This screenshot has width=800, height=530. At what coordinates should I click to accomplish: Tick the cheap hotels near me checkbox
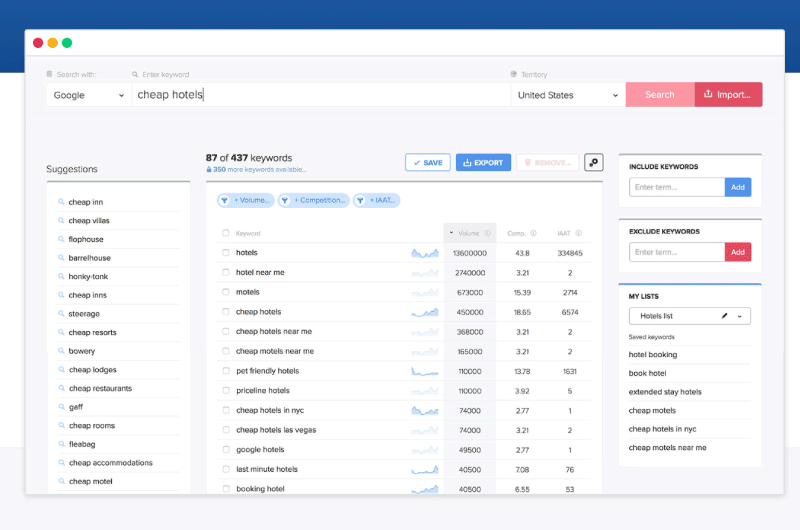226,331
